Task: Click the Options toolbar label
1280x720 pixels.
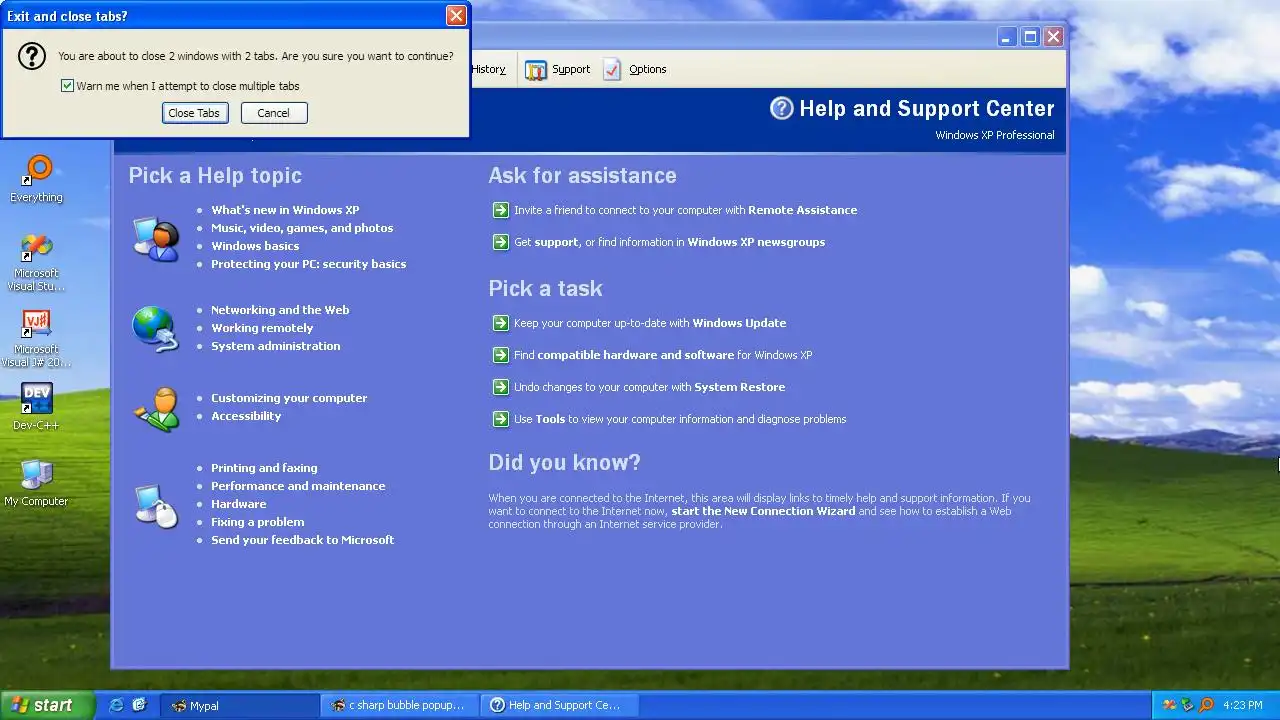Action: 648,69
